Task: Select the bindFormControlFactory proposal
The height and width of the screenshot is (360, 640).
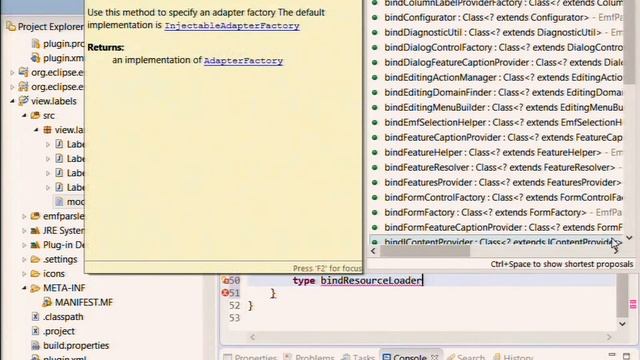Action: coord(497,198)
